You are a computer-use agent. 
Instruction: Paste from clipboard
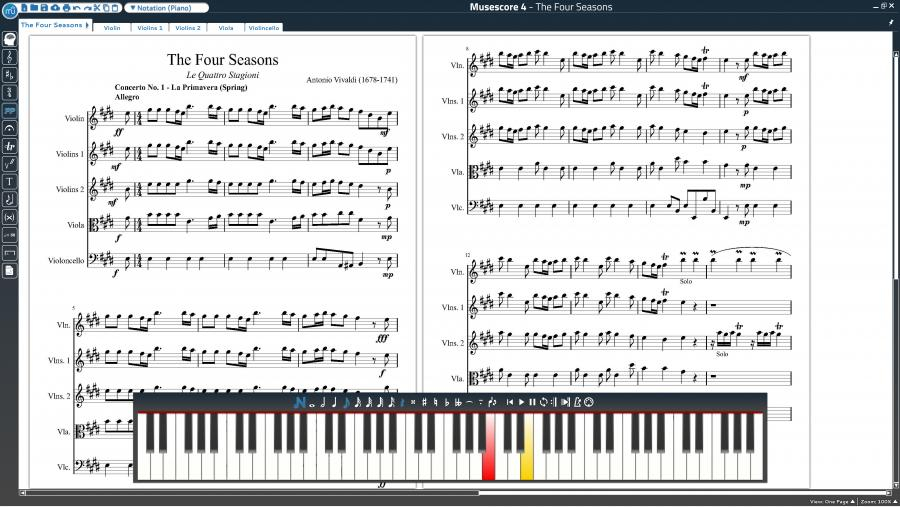coord(115,8)
